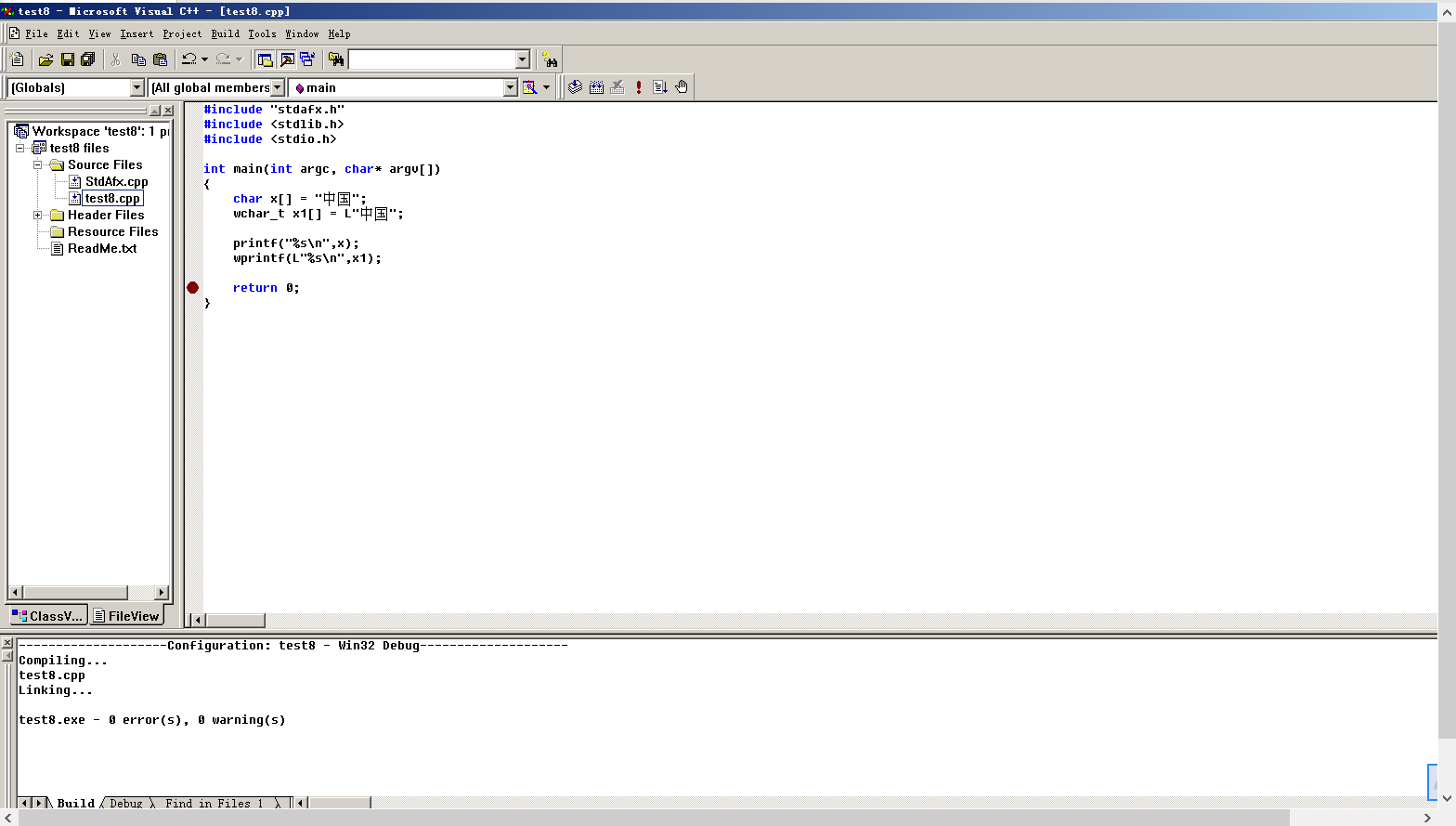Open the (Globals) class dropdown
1456x826 pixels.
(x=137, y=87)
